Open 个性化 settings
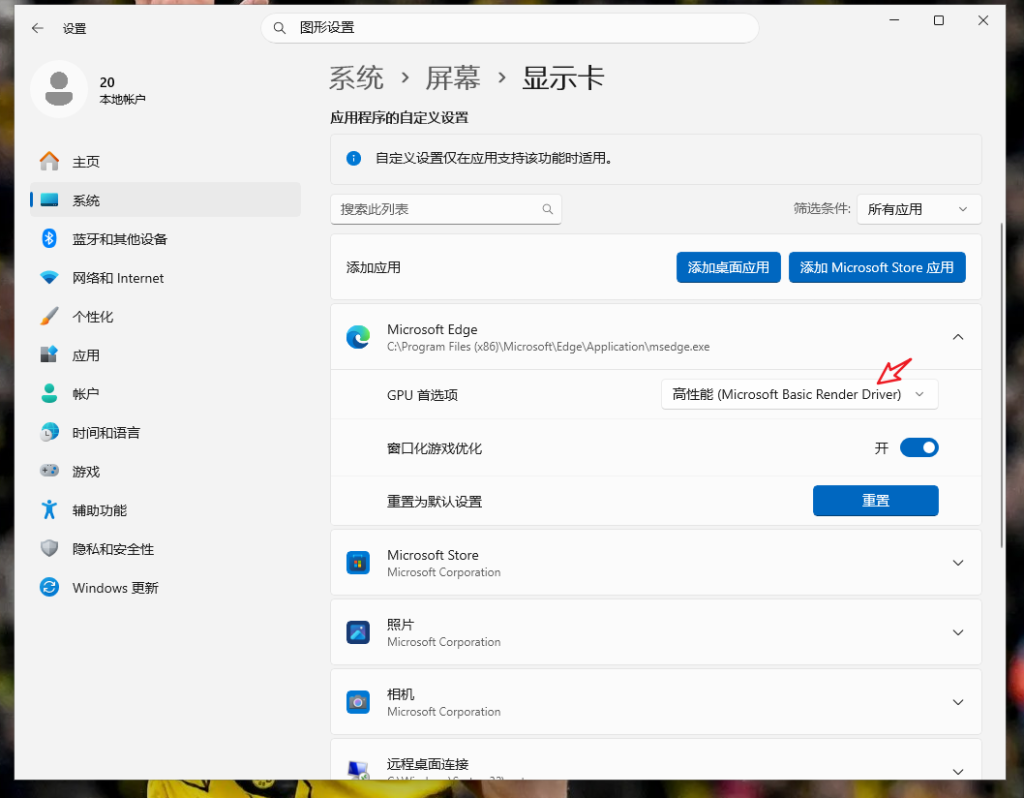1024x798 pixels. pos(165,317)
